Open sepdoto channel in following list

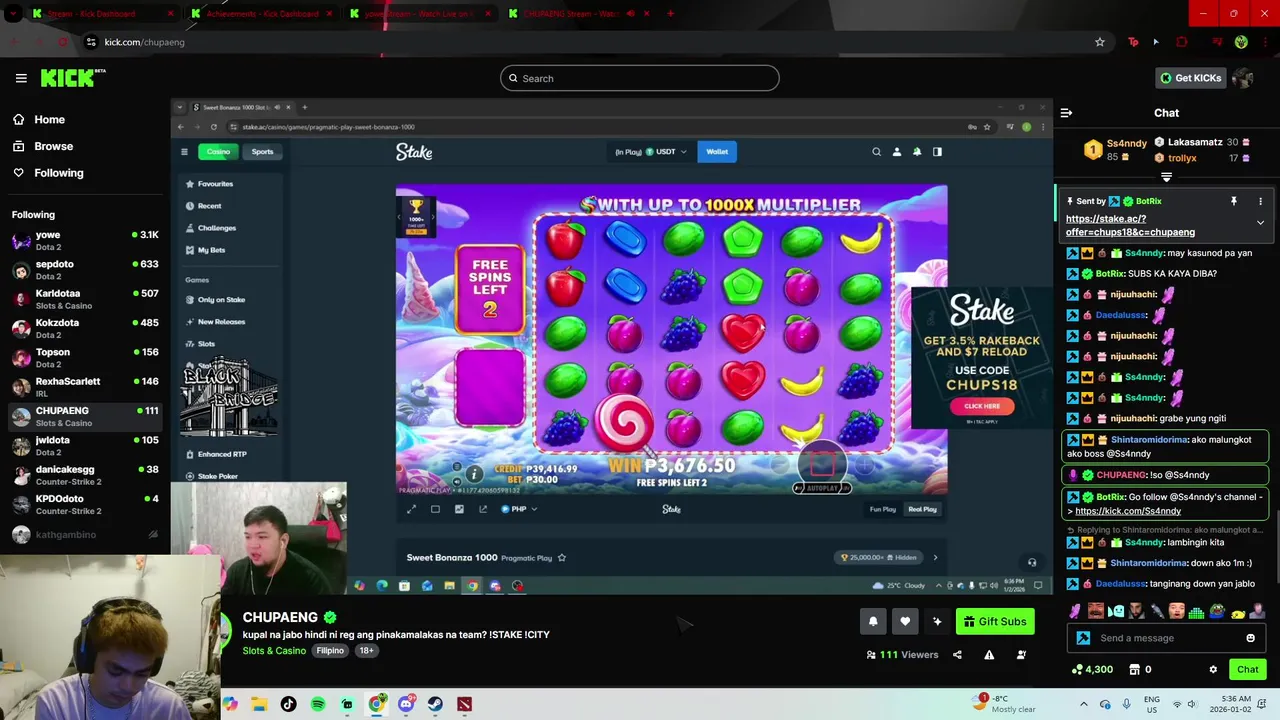85,270
